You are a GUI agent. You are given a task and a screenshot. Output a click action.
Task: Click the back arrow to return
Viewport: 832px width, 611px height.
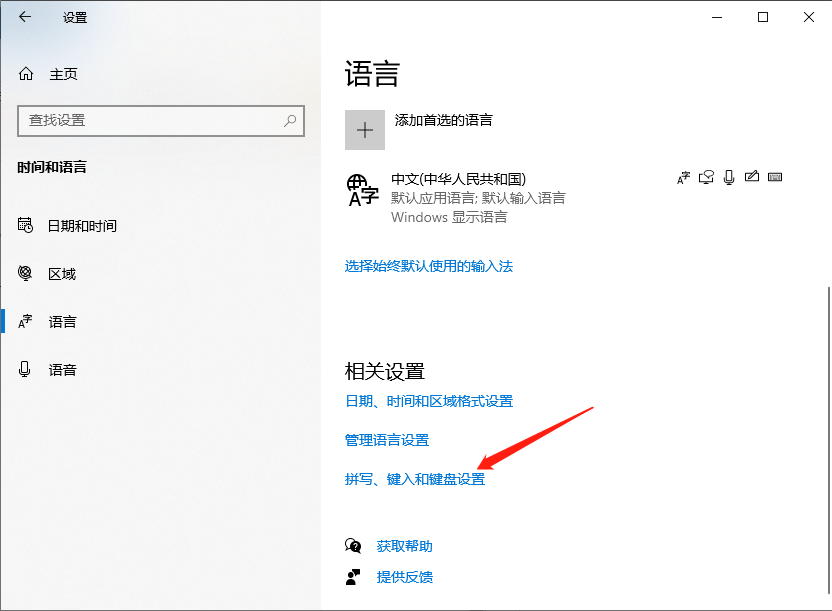[23, 17]
